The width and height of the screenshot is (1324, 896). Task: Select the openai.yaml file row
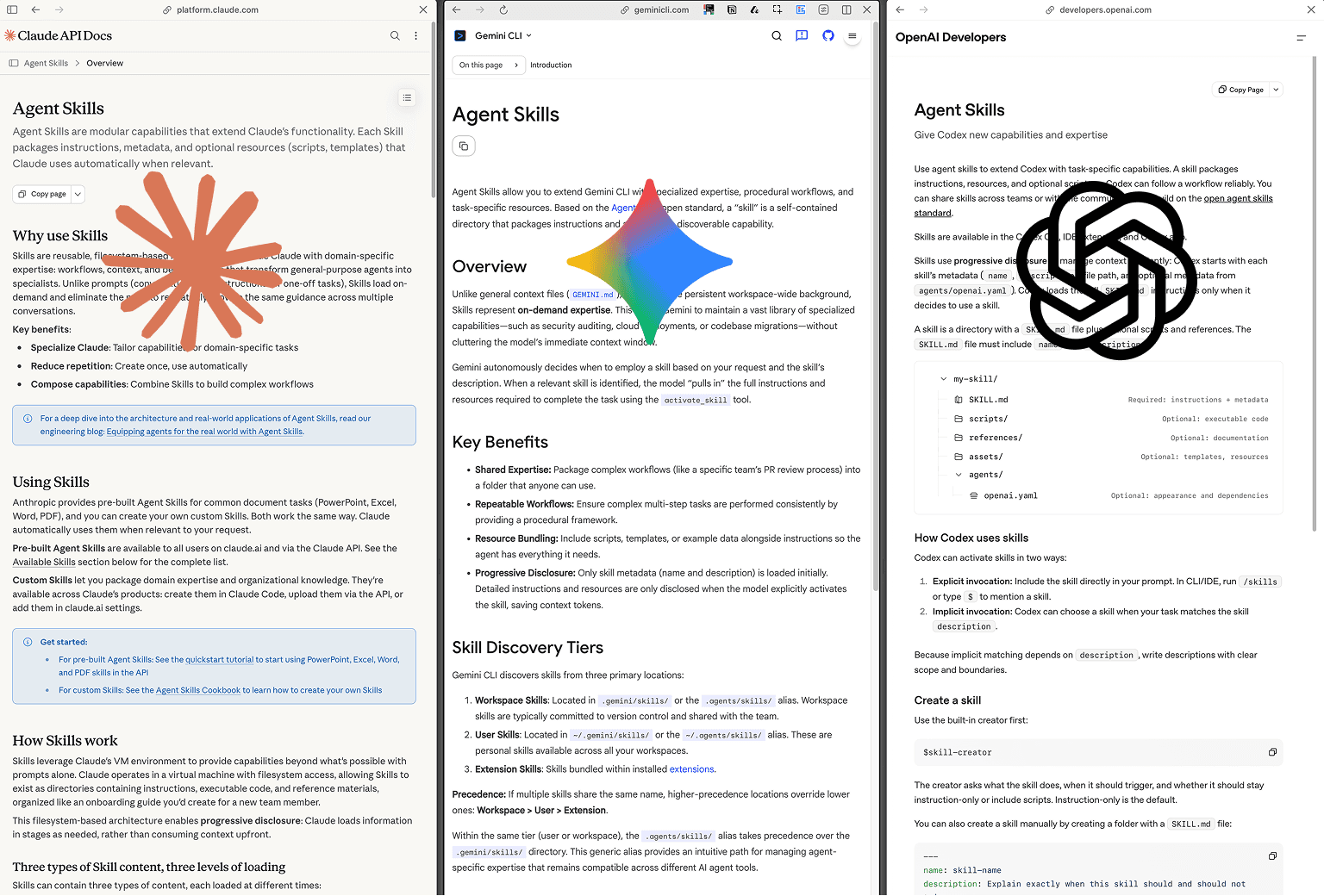pyautogui.click(x=1118, y=495)
